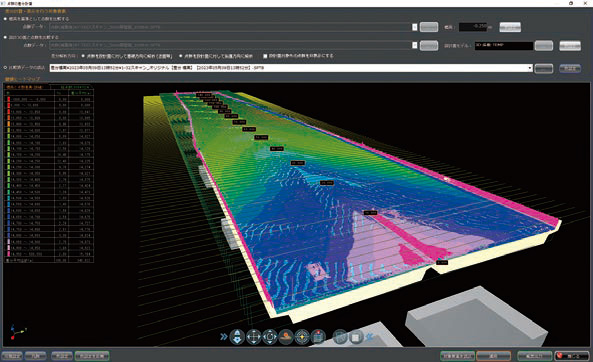Open the comparison data file dropdown
Screen dimensions: 593x362
coord(530,68)
